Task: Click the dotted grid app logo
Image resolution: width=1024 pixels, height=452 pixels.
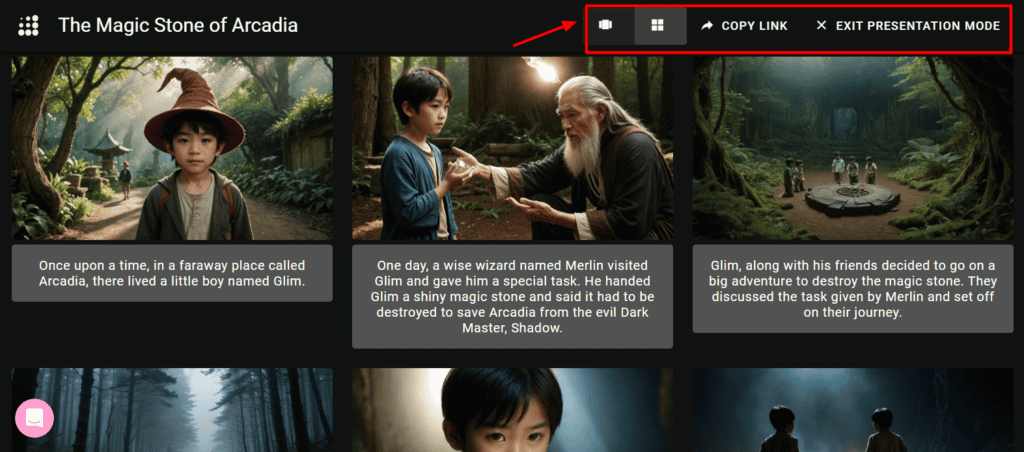Action: pos(28,25)
